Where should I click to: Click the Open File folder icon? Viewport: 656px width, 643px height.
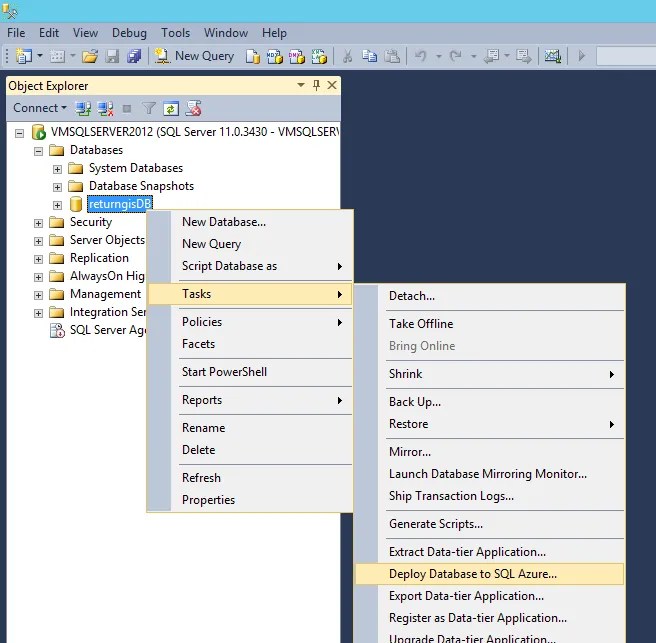coord(90,56)
